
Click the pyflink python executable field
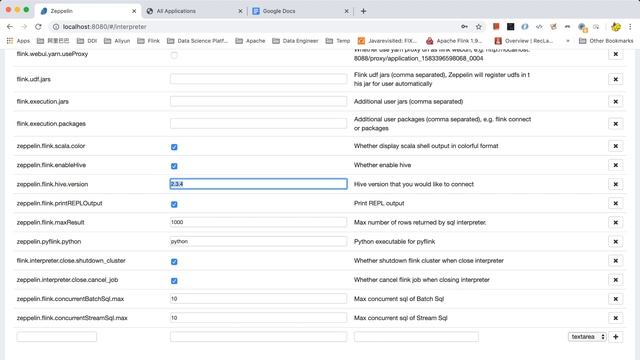click(x=258, y=241)
